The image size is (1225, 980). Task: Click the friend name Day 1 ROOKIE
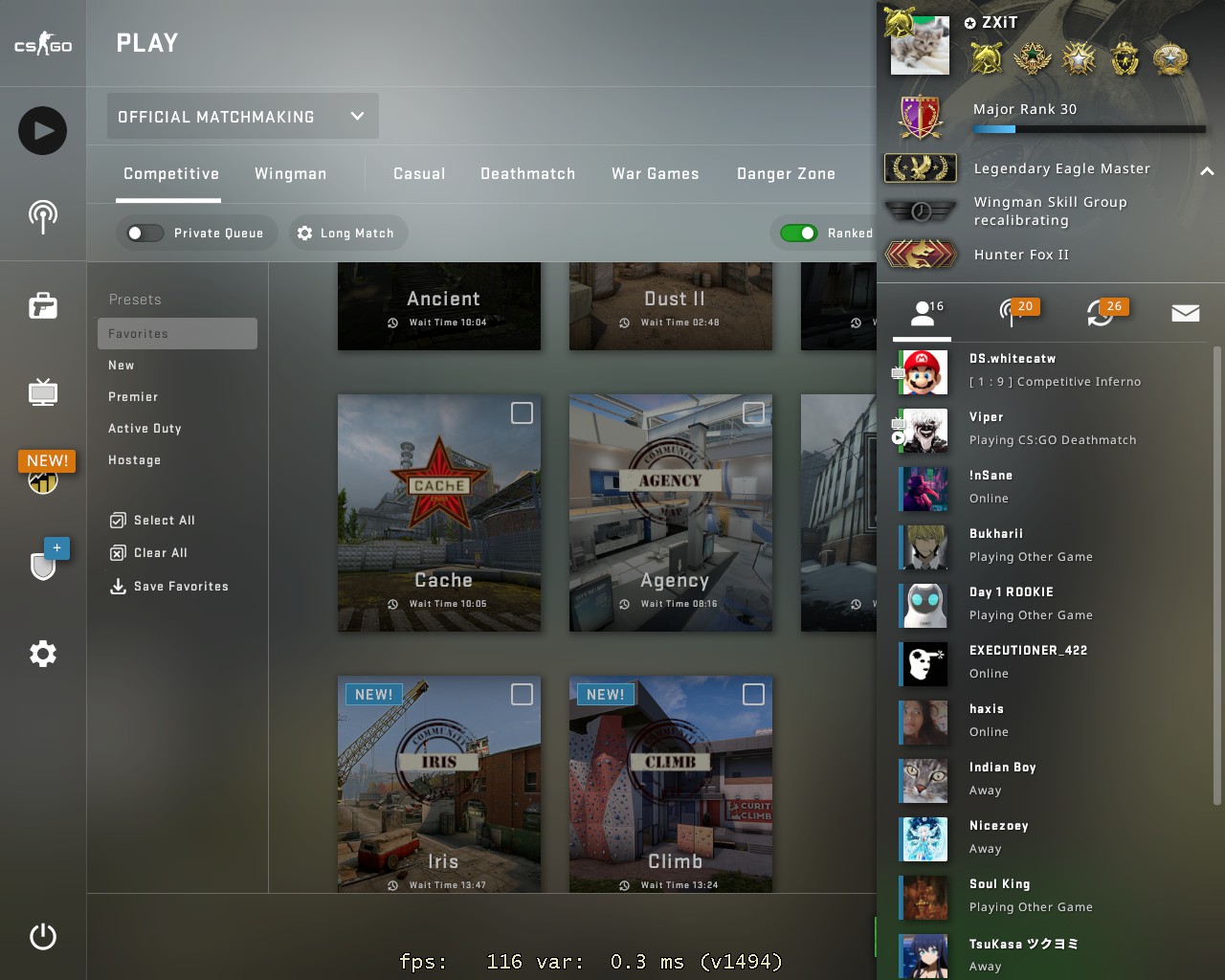(1012, 592)
